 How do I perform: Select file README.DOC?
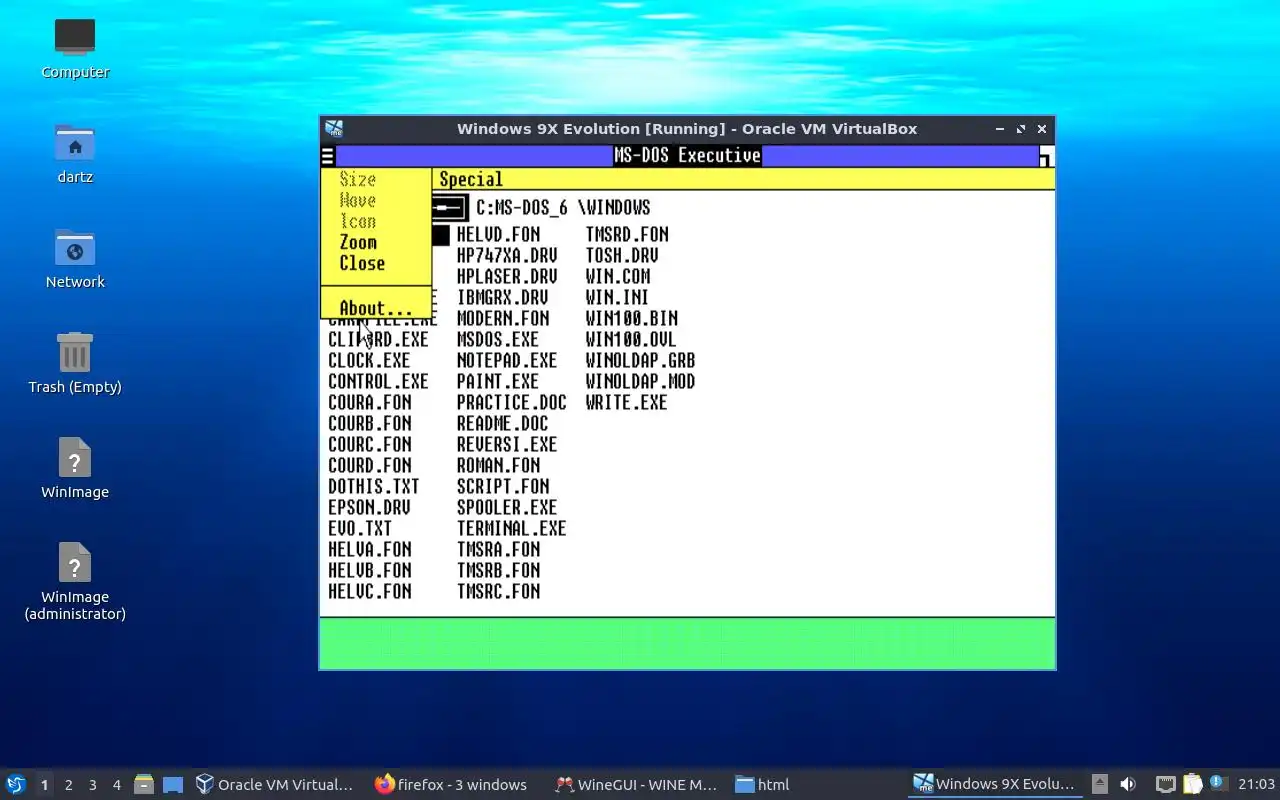click(x=503, y=424)
